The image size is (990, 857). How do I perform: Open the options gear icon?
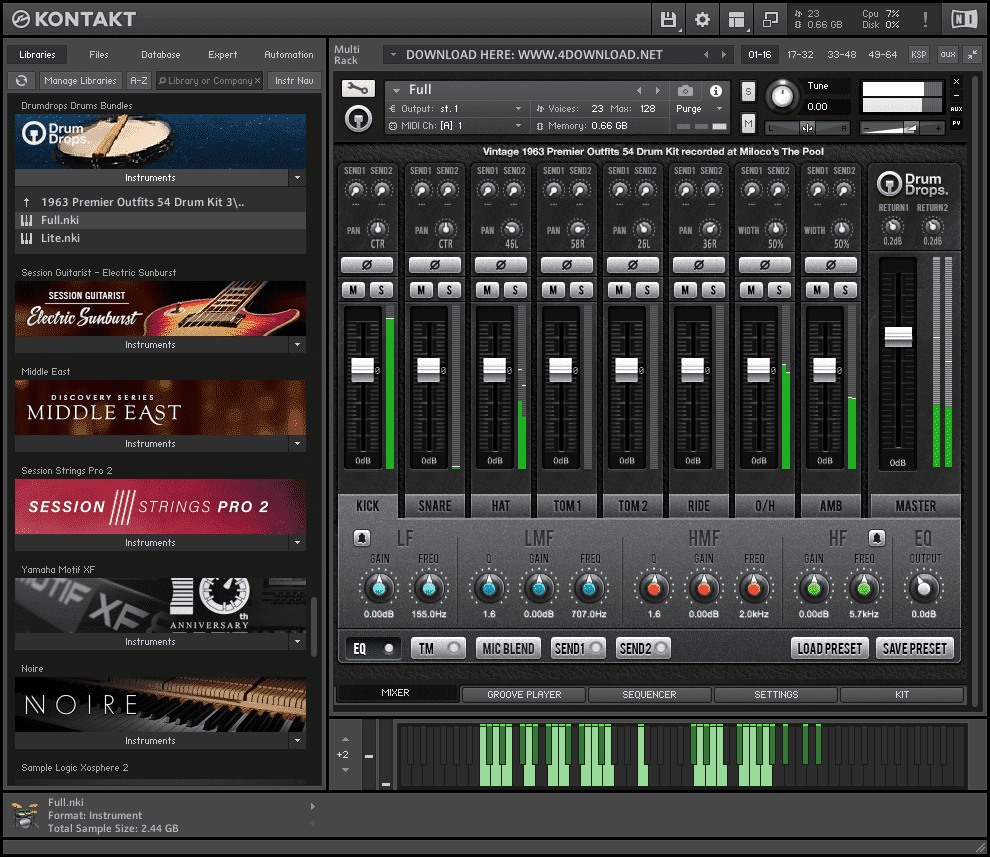[702, 20]
